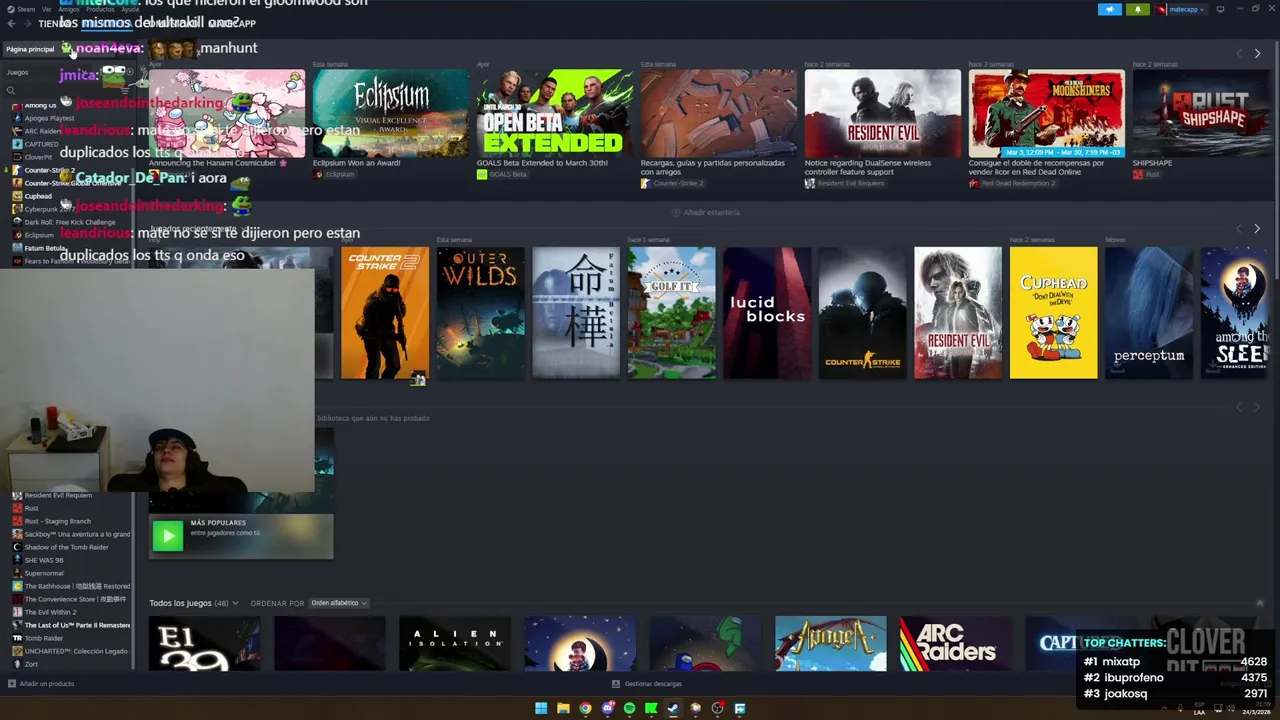This screenshot has width=1280, height=720.
Task: Open File Explorer from the taskbar
Action: click(x=563, y=708)
